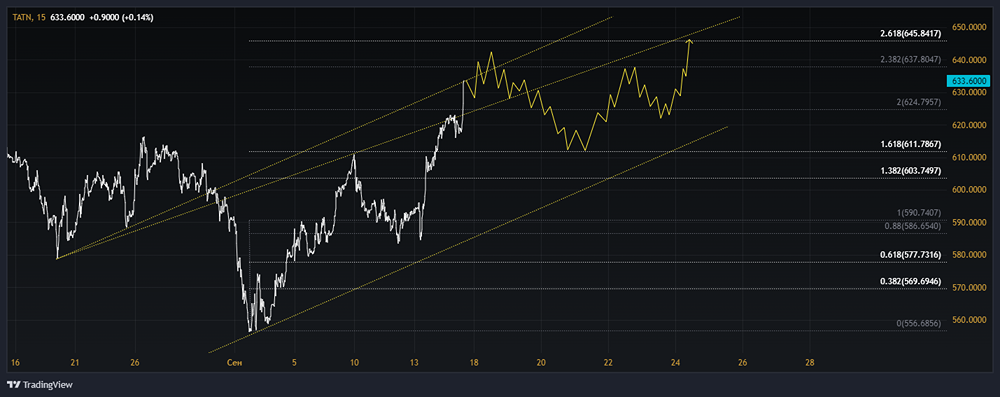Viewport: 1000px width, 397px height.
Task: Click date 28 on time axis
Action: [x=810, y=363]
